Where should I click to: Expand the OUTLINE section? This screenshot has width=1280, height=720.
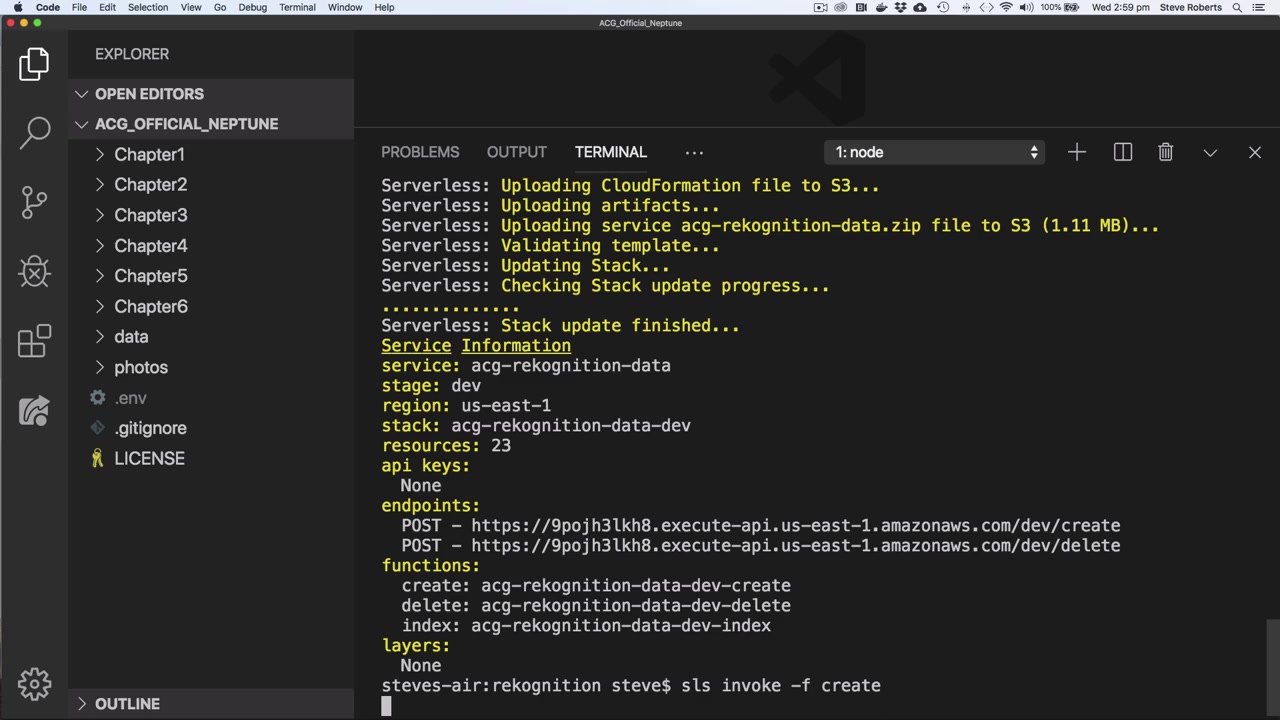point(127,704)
